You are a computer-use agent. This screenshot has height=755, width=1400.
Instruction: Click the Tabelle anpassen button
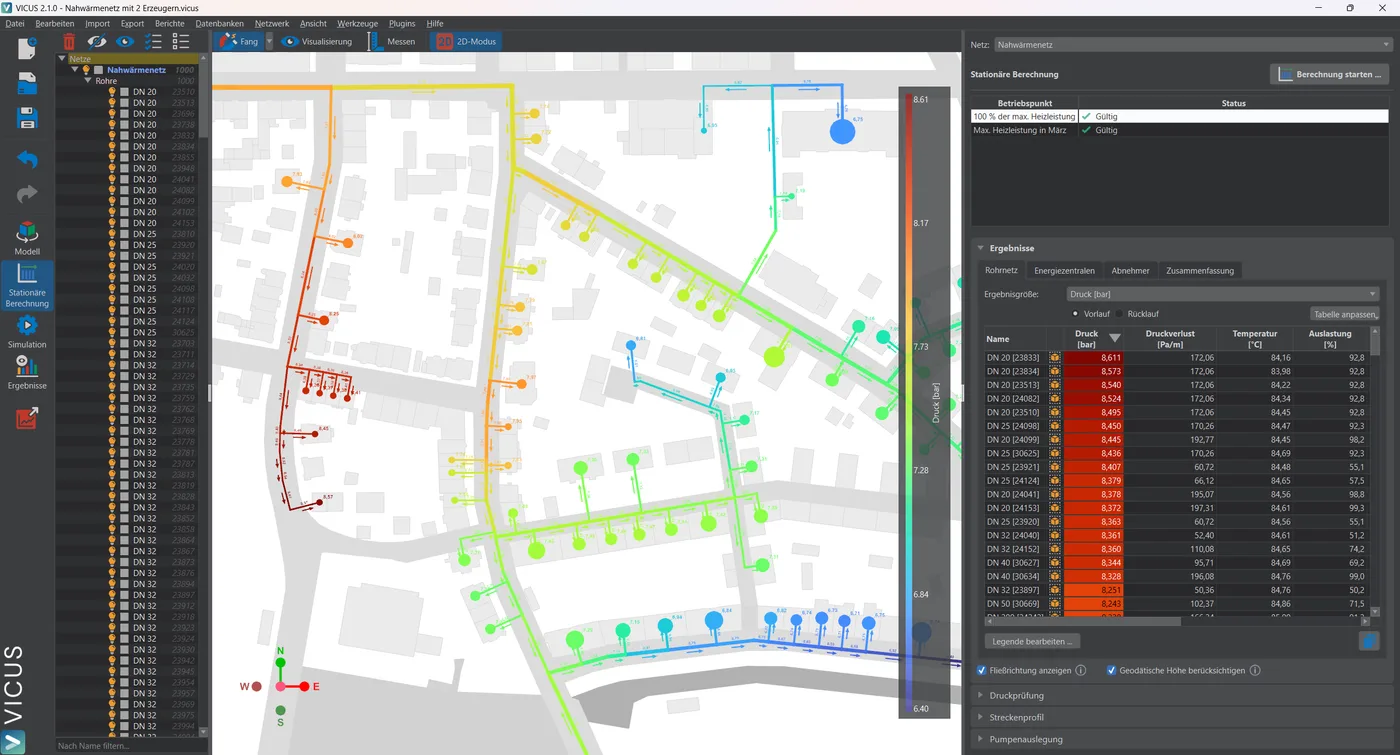(1345, 314)
